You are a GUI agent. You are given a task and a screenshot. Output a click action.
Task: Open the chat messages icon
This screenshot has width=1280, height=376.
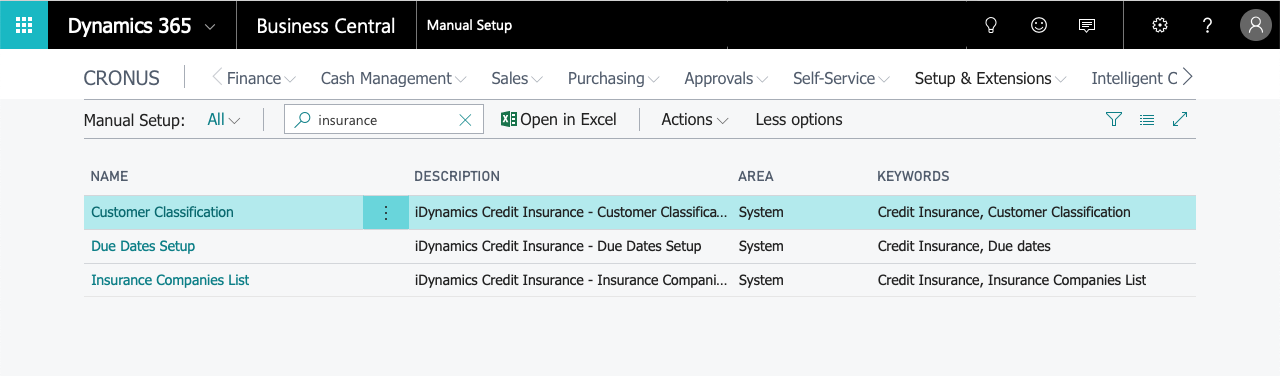1087,26
